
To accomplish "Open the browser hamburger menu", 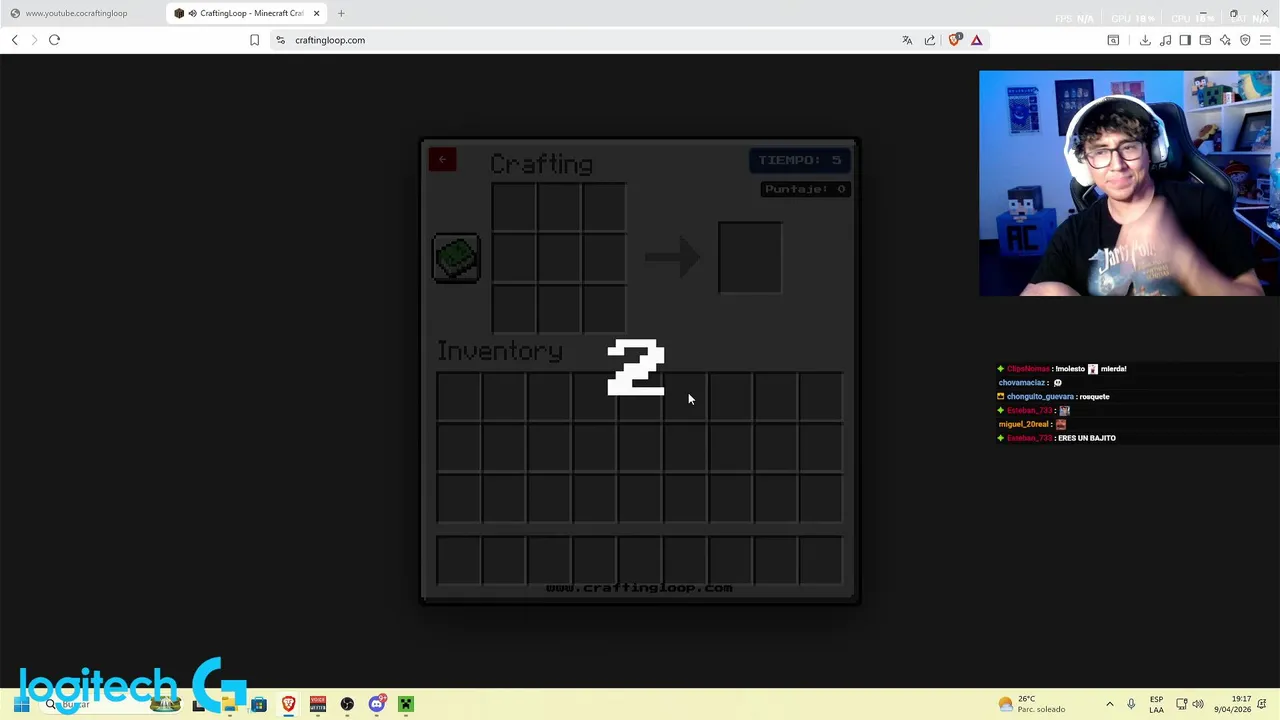I will 1265,40.
